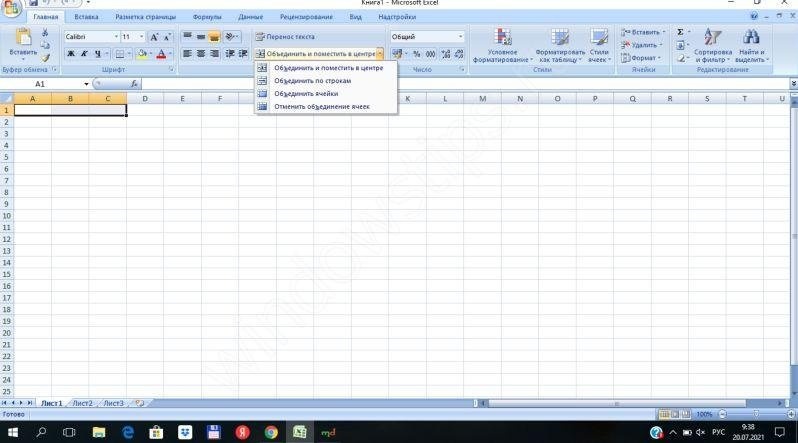Viewport: 798px width, 443px height.
Task: Click Удалить button in Ячейки group
Action: click(x=642, y=45)
